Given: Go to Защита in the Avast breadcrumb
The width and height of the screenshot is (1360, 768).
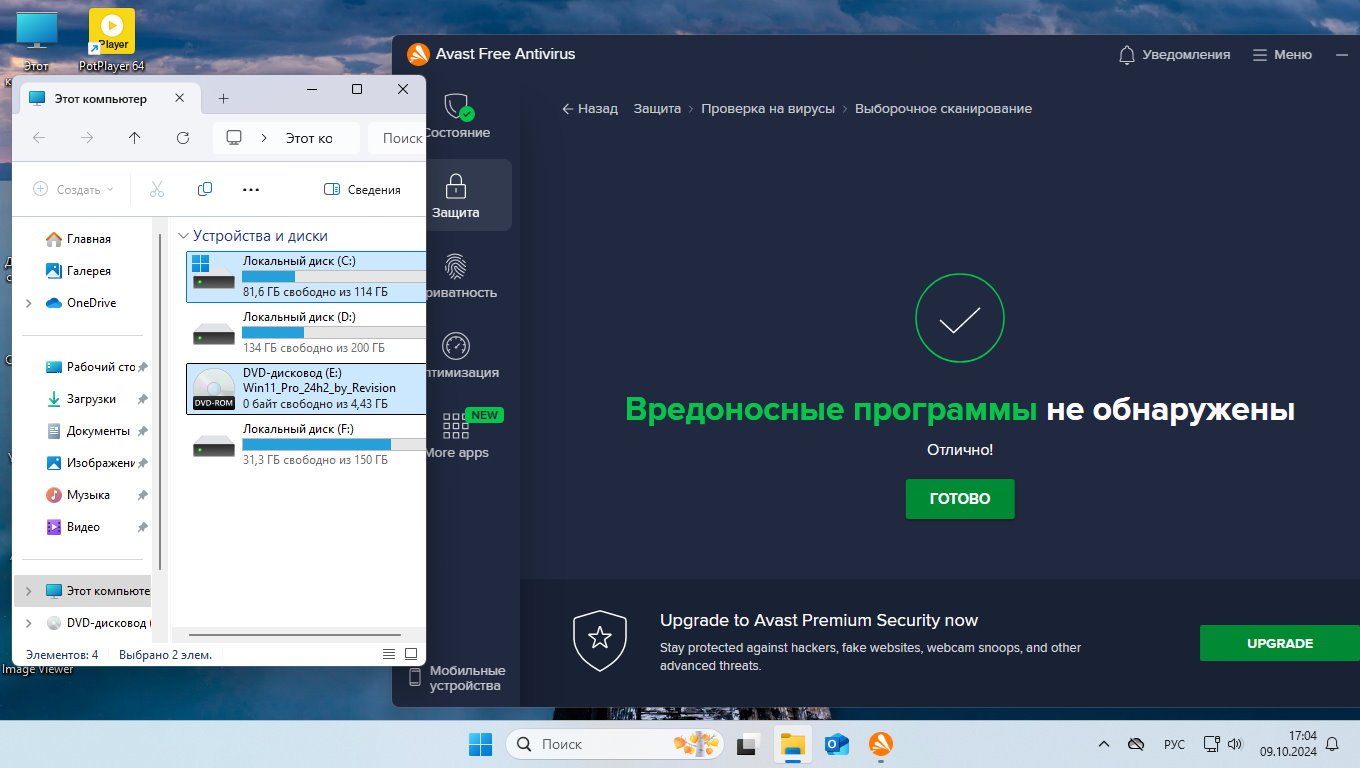Looking at the screenshot, I should click(x=657, y=108).
